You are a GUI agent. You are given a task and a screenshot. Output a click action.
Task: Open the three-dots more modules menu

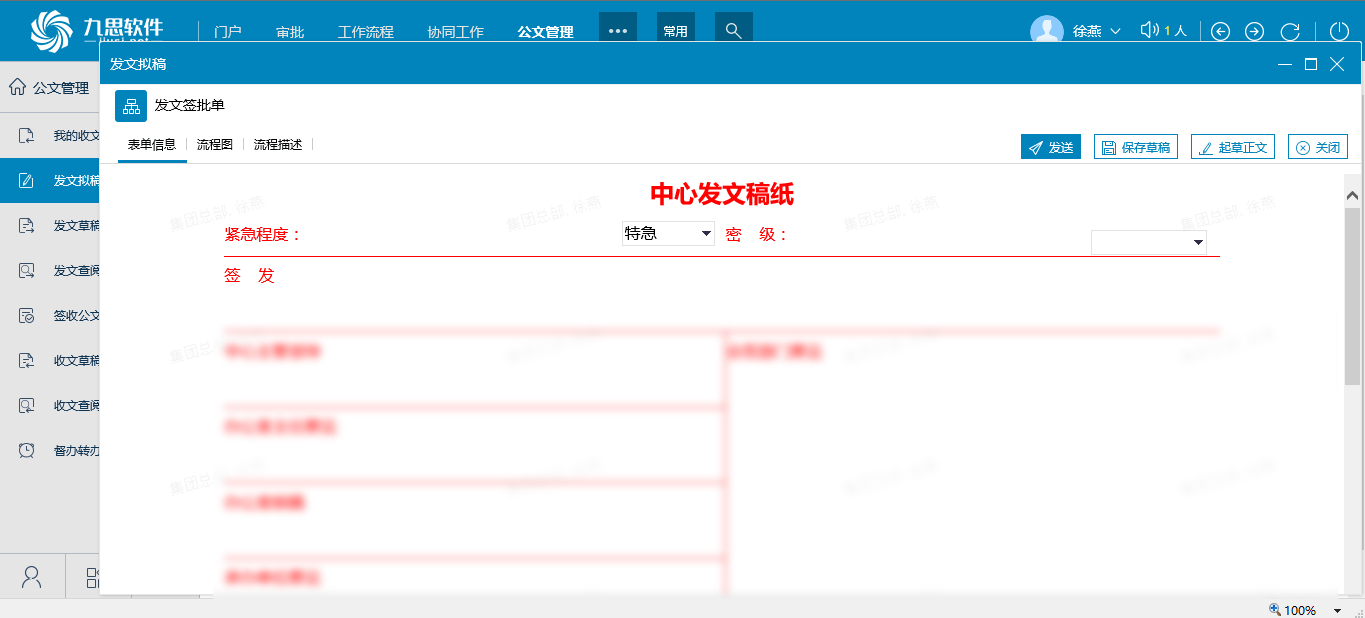617,31
